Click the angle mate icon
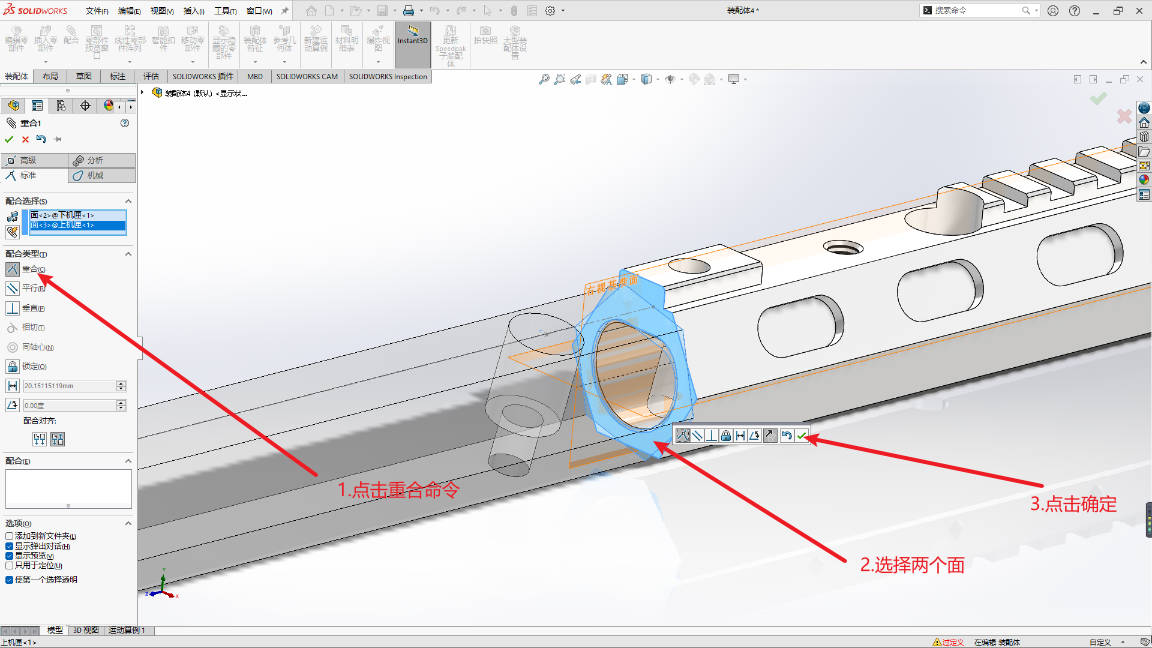 (x=12, y=405)
